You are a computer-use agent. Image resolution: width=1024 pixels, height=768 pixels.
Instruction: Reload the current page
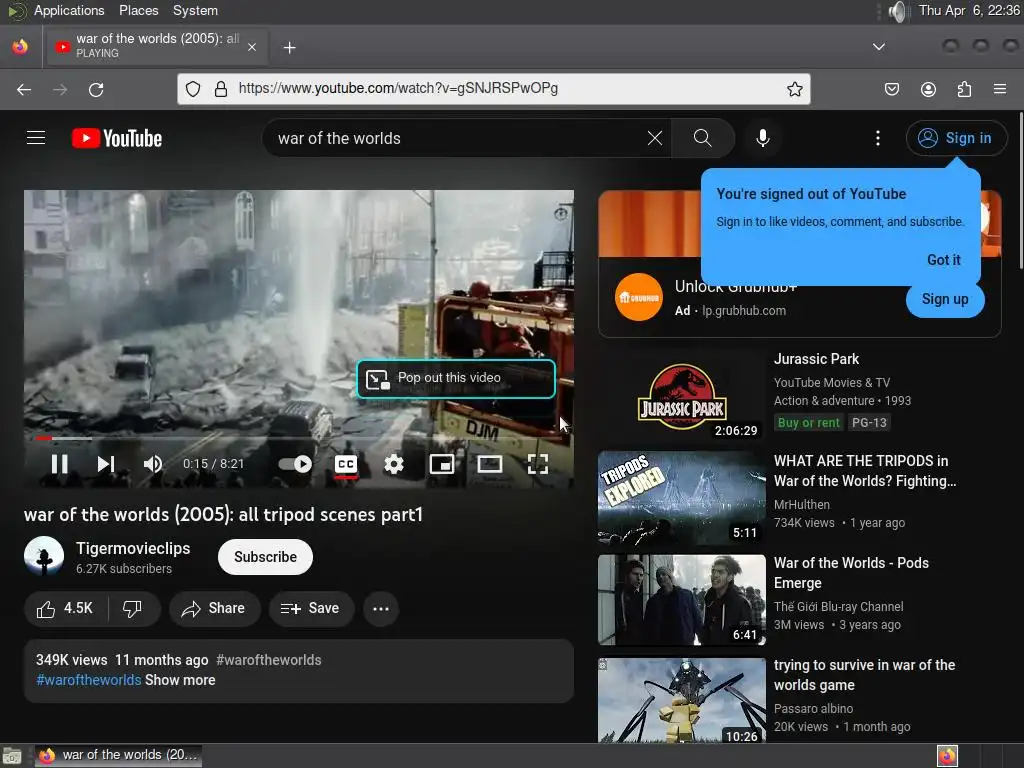[x=96, y=89]
